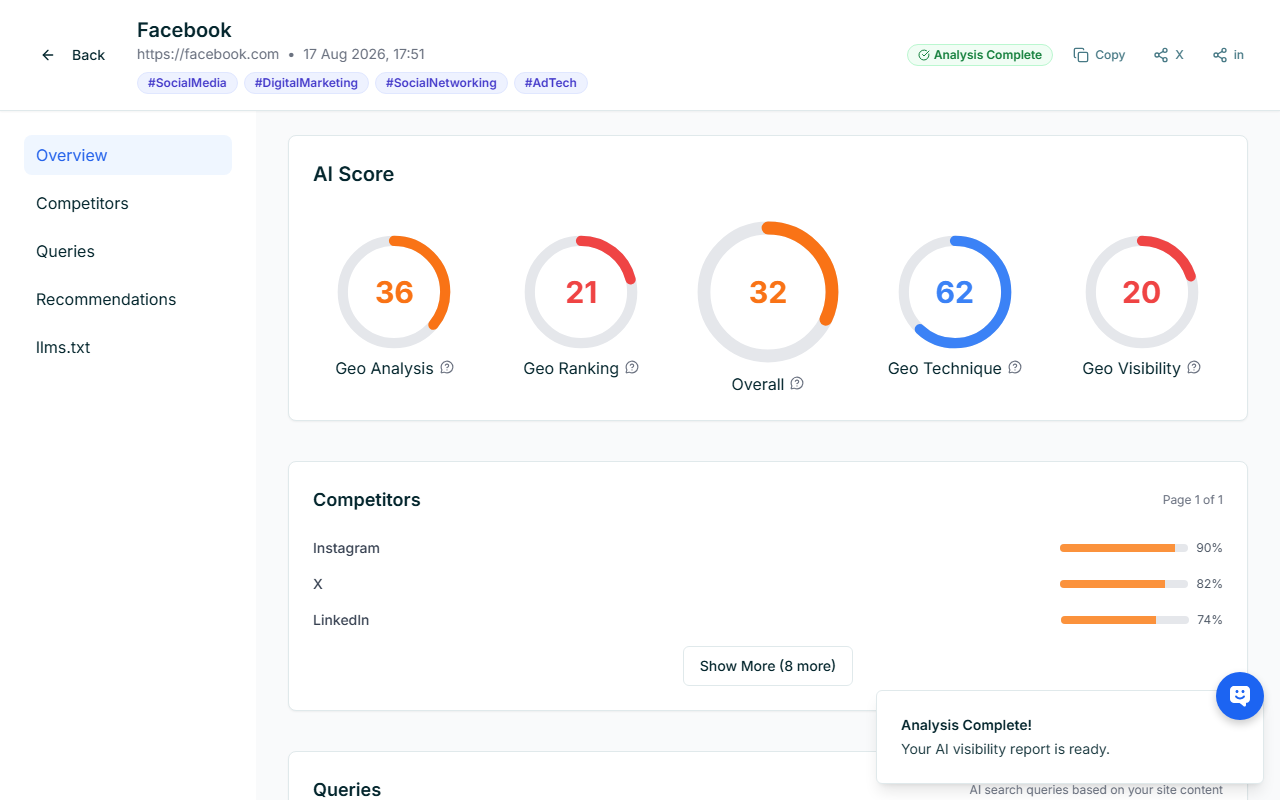Click the Geo Visibility score gauge 20
Image resolution: width=1280 pixels, height=800 pixels.
coord(1142,292)
